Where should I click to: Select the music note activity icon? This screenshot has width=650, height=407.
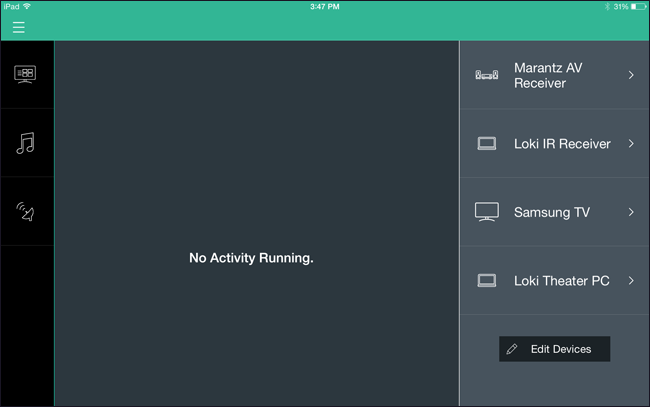point(25,143)
